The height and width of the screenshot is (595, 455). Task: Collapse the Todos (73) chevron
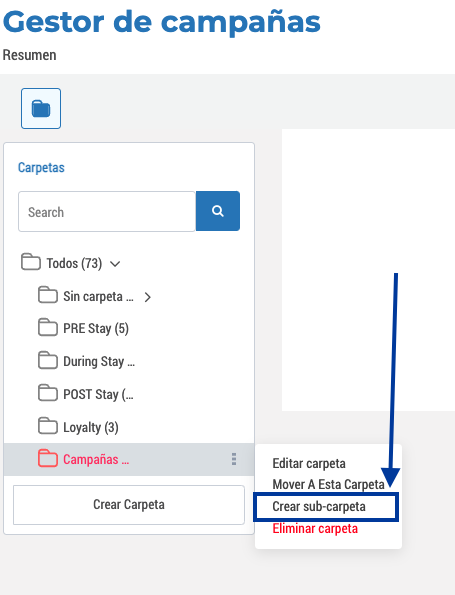[x=115, y=264]
